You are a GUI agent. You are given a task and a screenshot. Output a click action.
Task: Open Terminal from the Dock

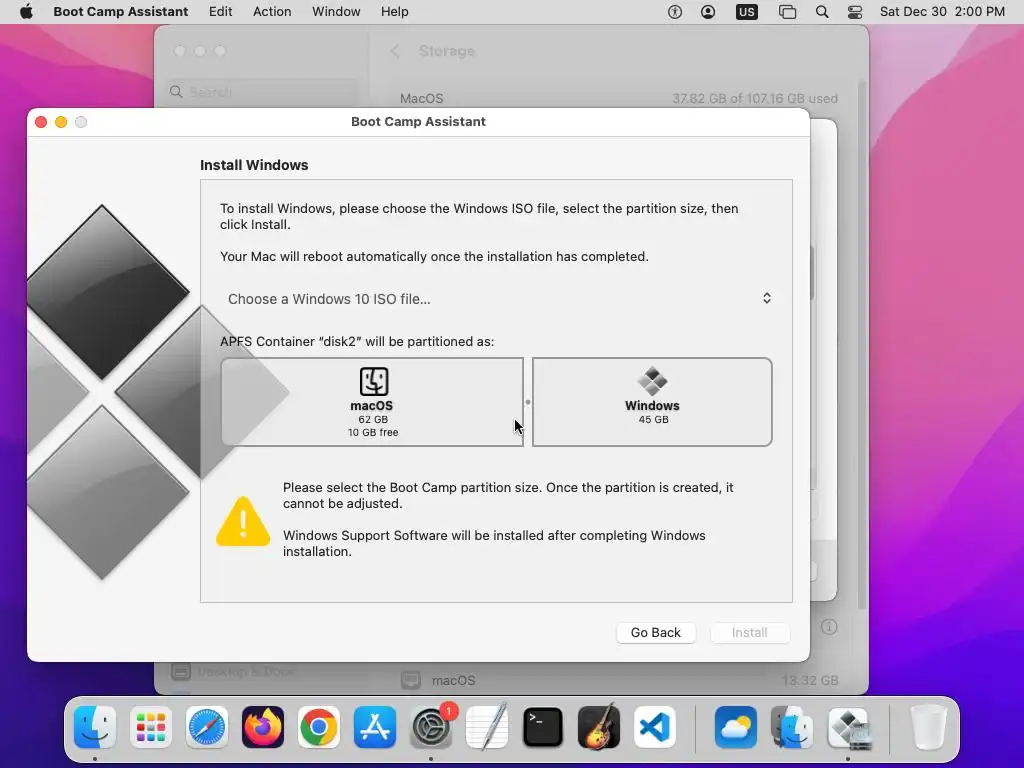[x=543, y=727]
